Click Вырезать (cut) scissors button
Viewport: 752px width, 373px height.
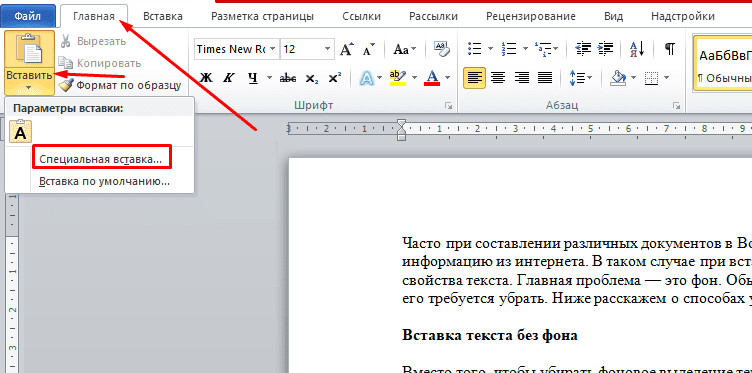tap(93, 41)
